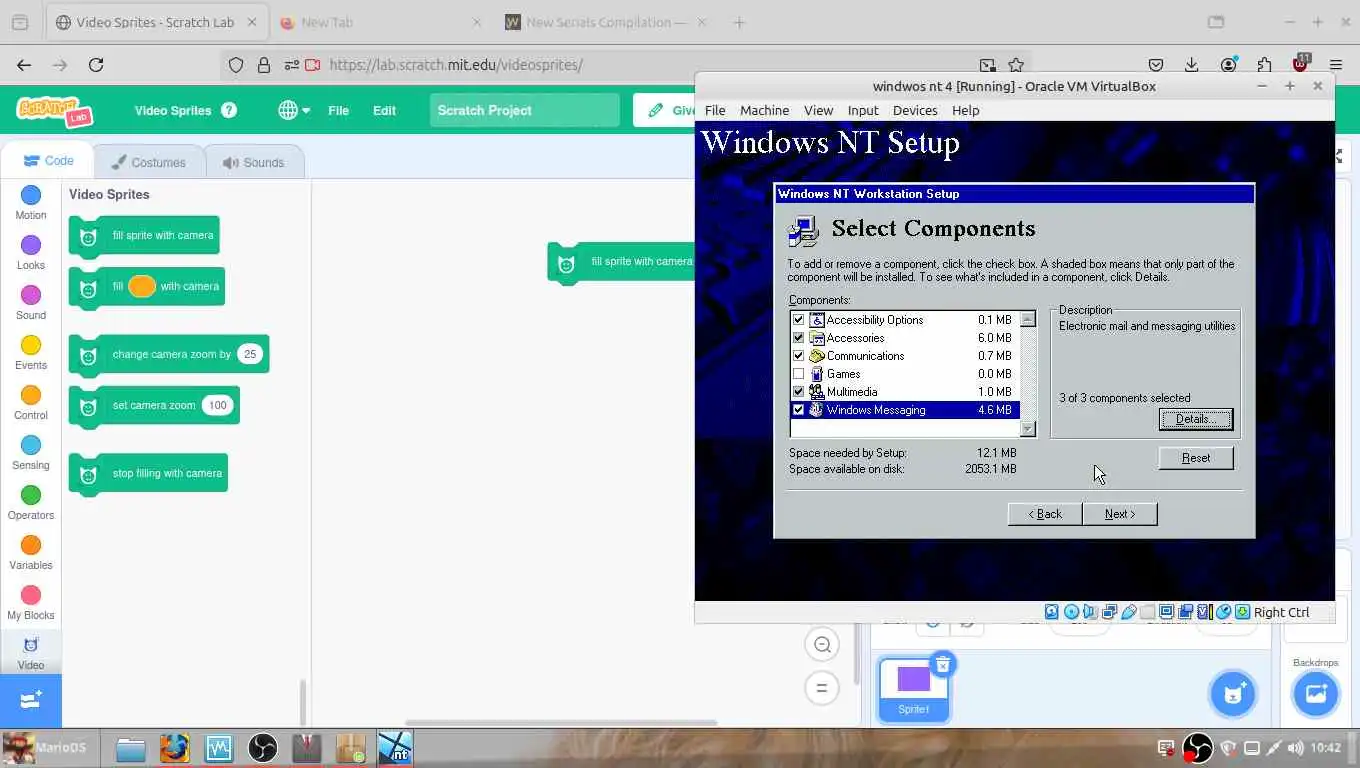Open Video Sprites help question mark
Screen dimensions: 1360x768
click(x=229, y=110)
